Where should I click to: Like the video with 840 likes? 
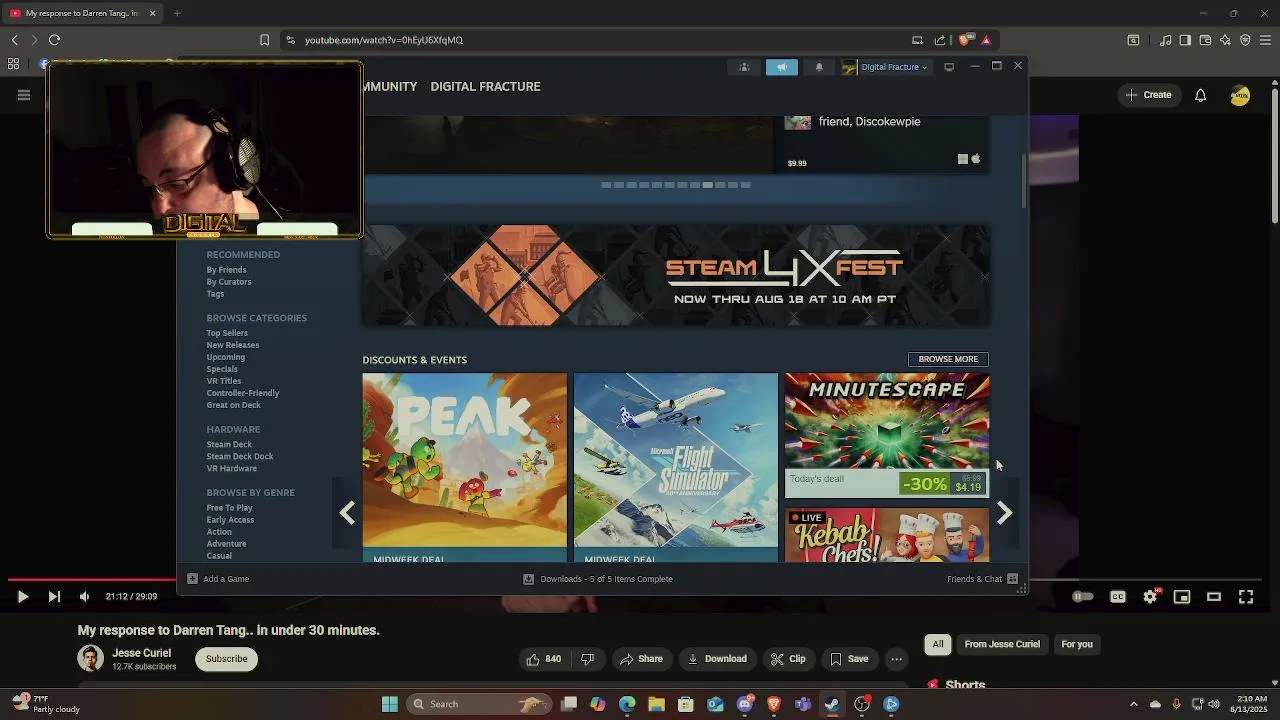(543, 659)
